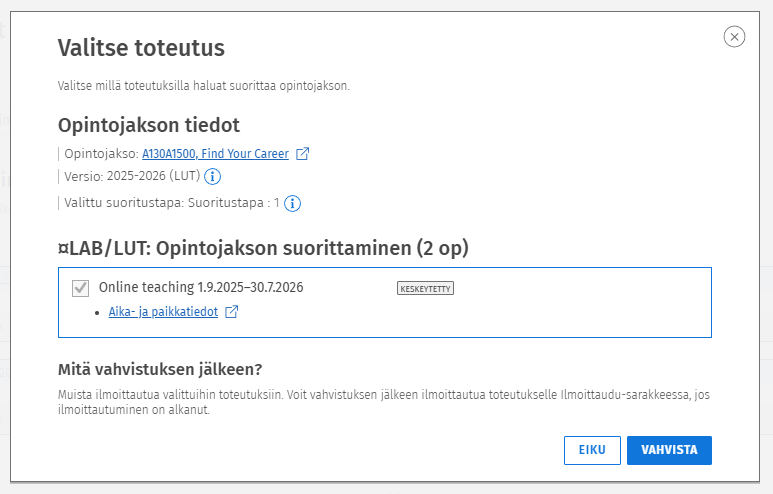Click the Valitse millä toteutuksilla instruction text
Image resolution: width=773 pixels, height=494 pixels.
204,86
